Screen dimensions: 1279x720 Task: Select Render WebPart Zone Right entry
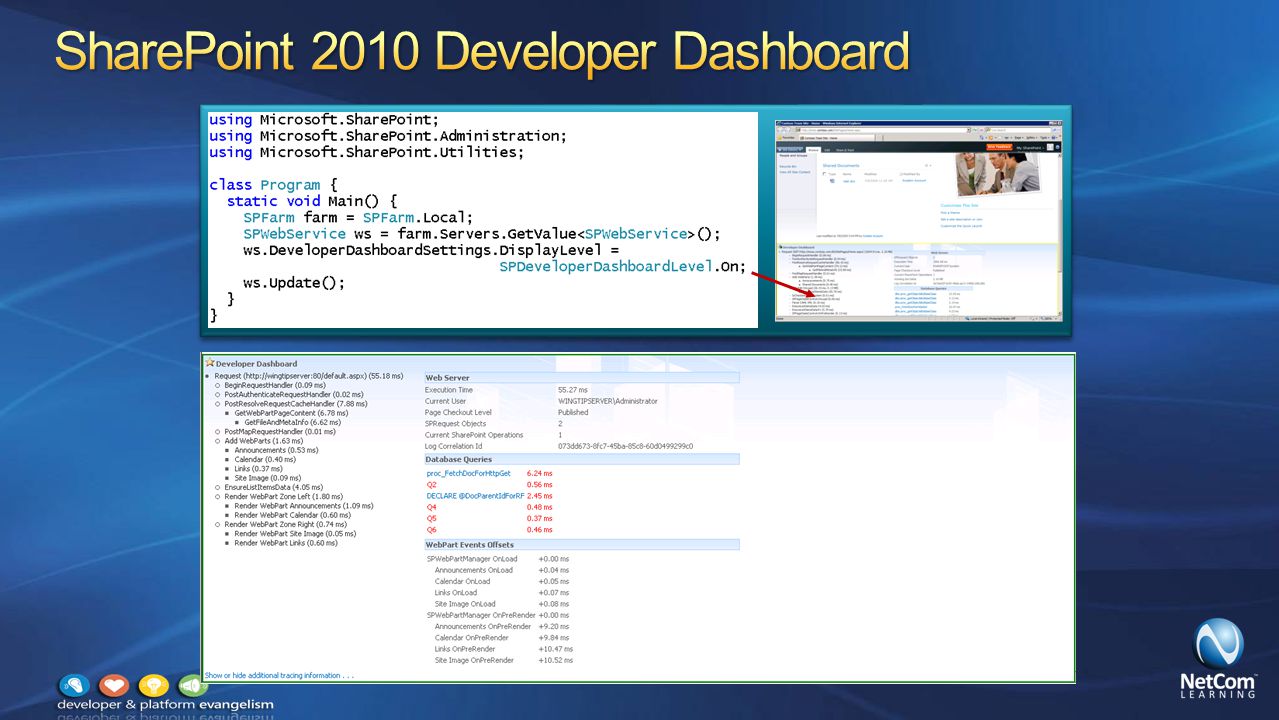(286, 524)
